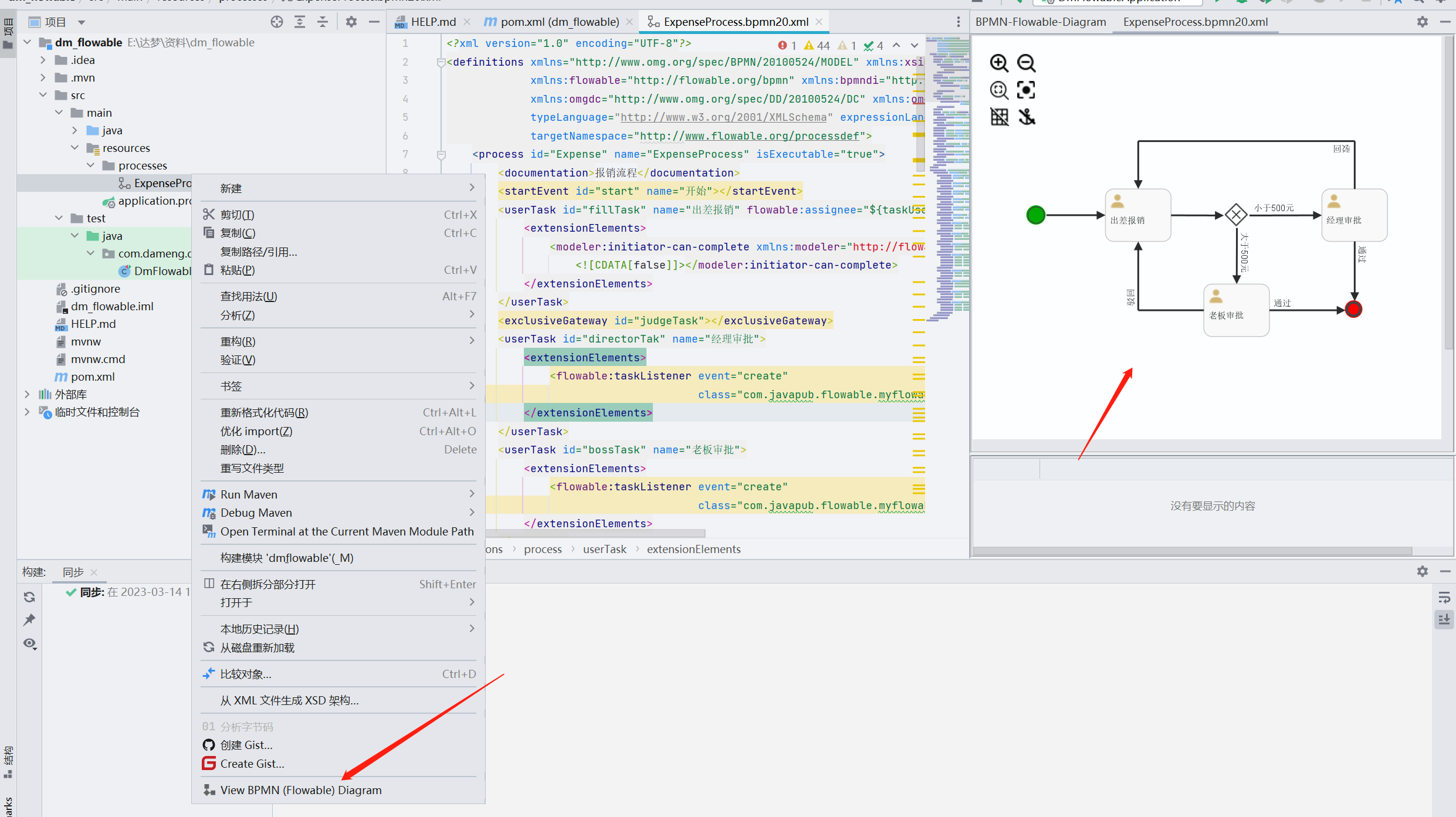Locate current file in project tree
Viewport: 1456px width, 817px height.
coord(277,22)
